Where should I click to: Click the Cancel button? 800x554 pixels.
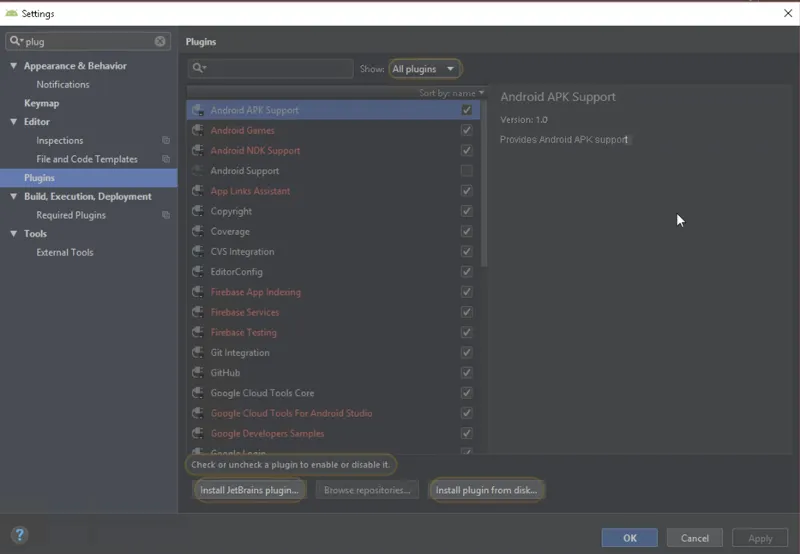click(694, 538)
